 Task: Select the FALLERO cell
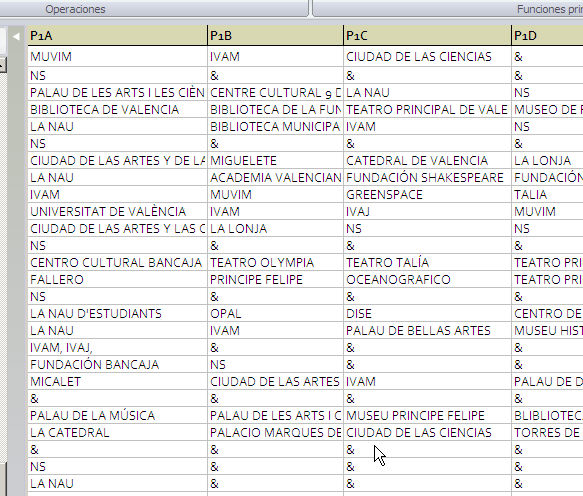click(x=117, y=280)
